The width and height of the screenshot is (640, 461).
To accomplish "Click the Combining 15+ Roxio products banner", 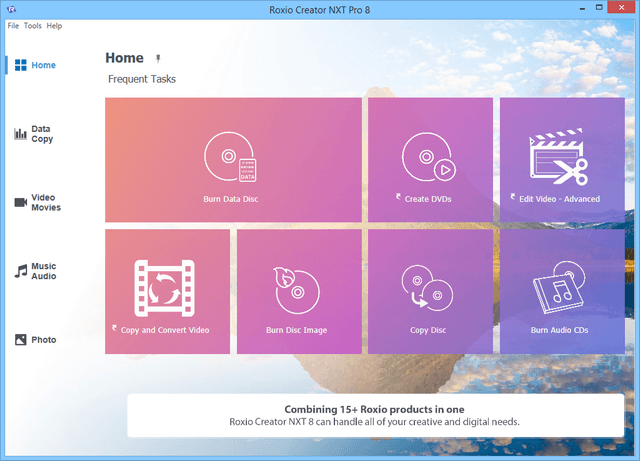I will [374, 415].
